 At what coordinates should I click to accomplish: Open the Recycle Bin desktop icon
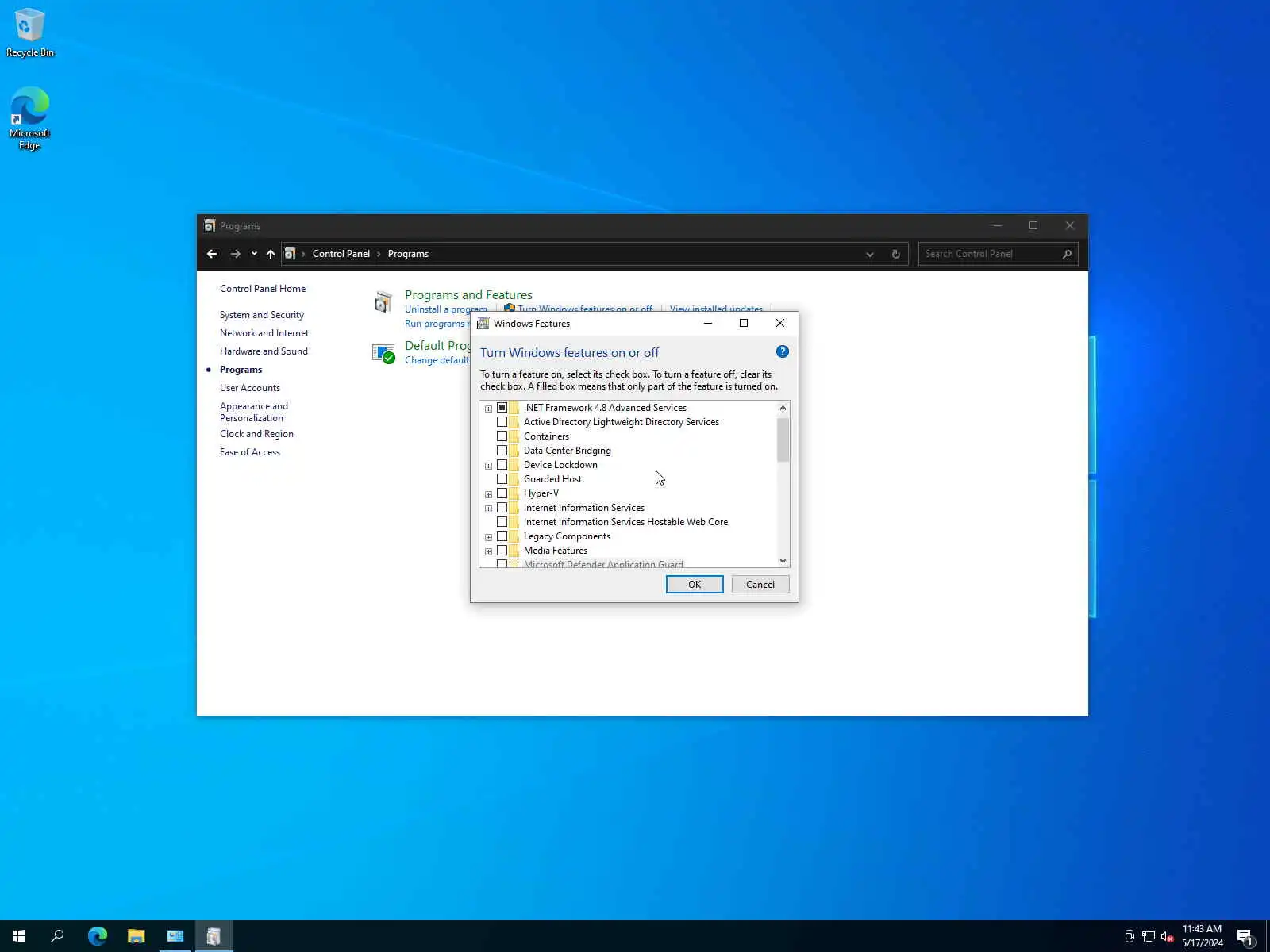(x=30, y=33)
